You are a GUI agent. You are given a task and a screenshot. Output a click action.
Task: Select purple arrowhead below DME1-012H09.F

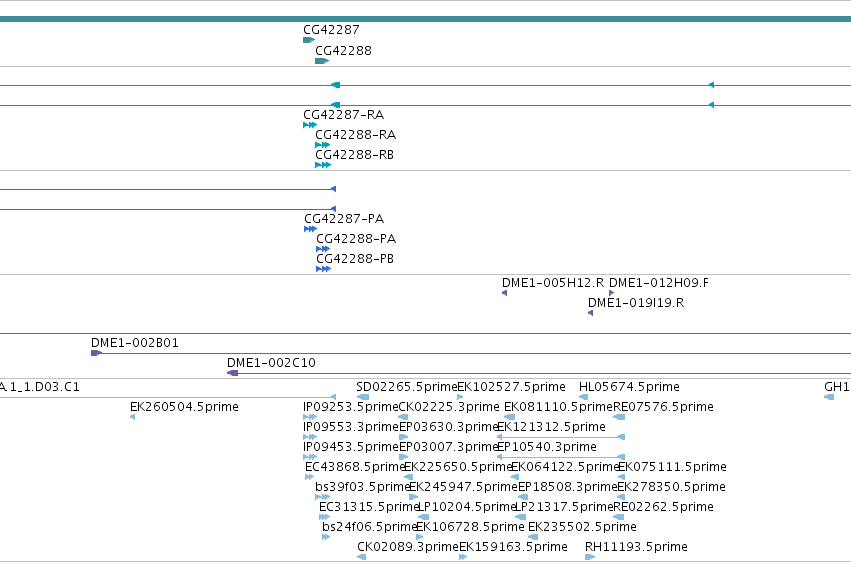point(612,293)
